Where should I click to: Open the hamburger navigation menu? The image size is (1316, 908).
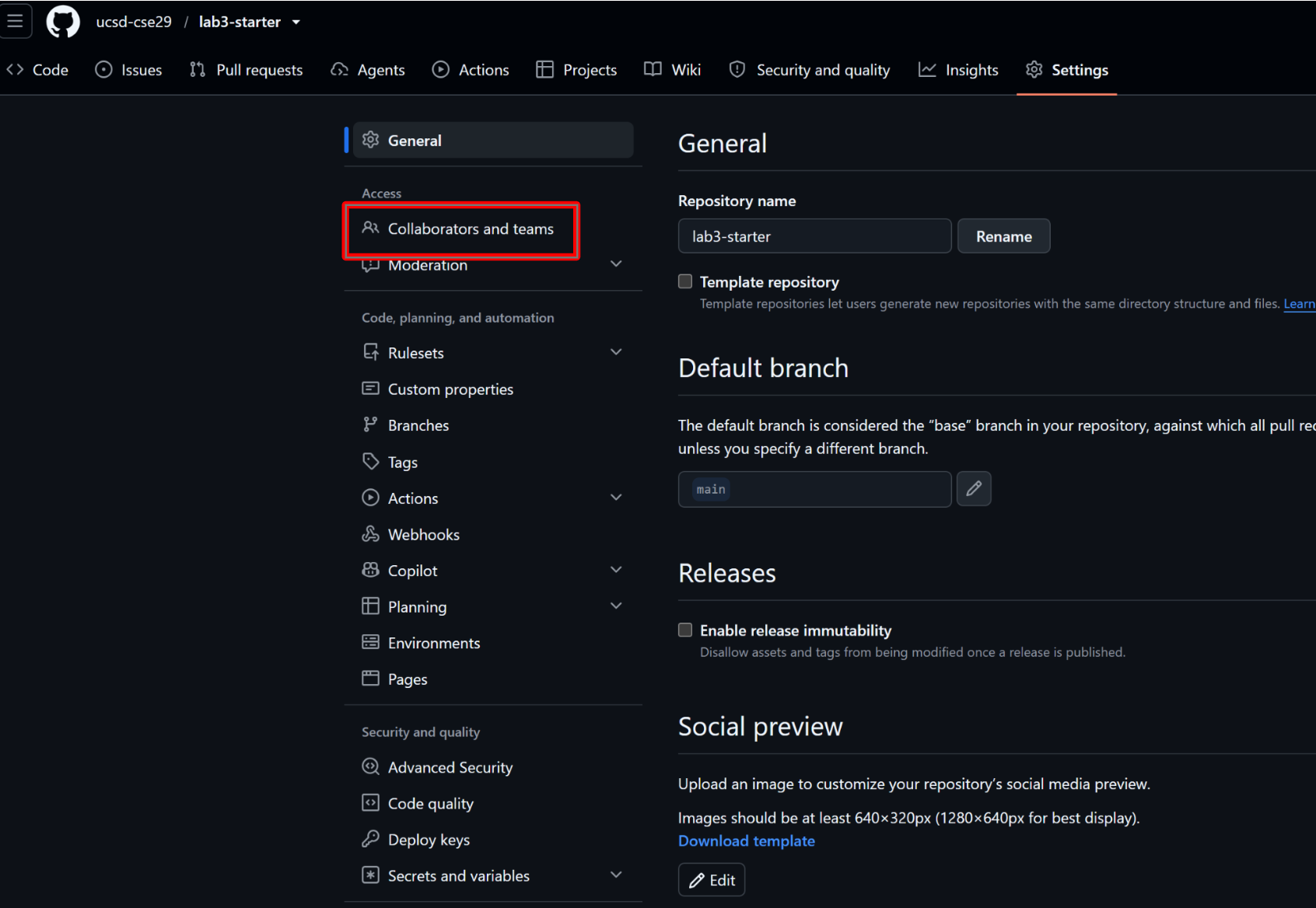click(15, 21)
